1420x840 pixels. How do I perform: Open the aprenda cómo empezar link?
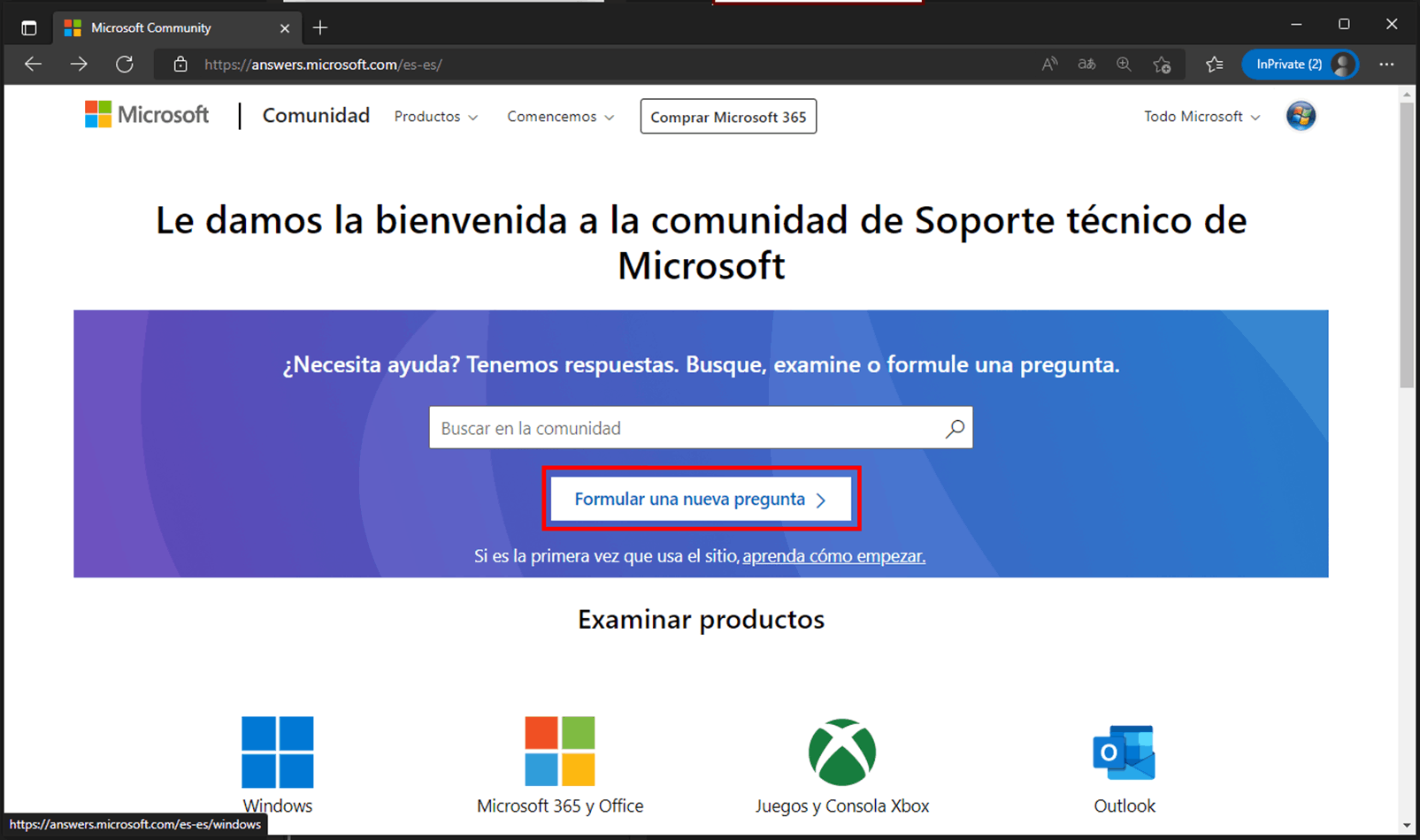833,556
